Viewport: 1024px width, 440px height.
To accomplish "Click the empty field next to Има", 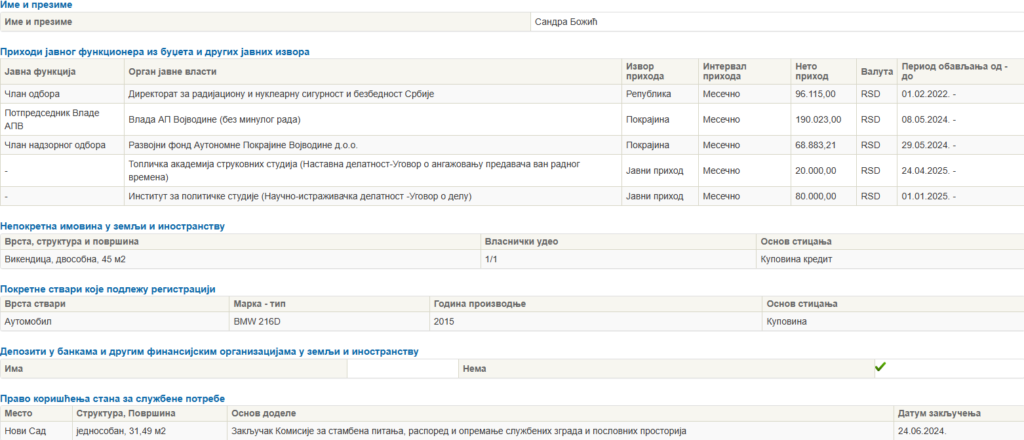I will 402,368.
